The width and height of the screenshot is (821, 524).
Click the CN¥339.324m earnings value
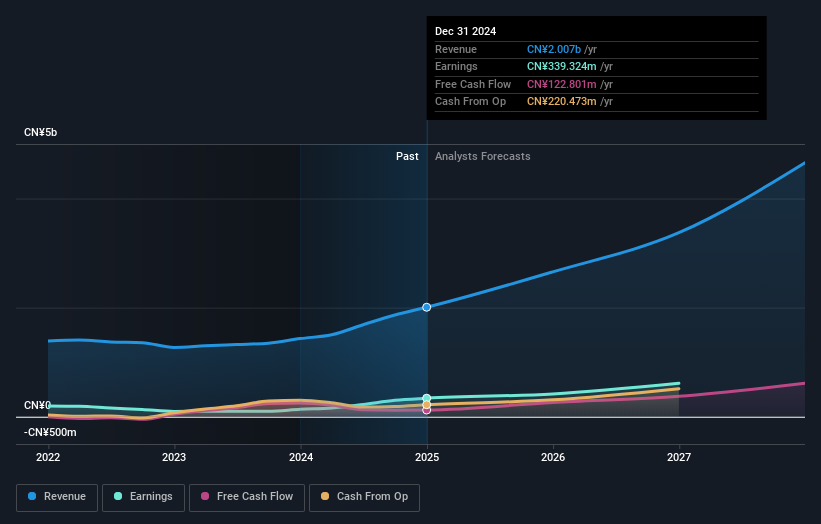(562, 66)
